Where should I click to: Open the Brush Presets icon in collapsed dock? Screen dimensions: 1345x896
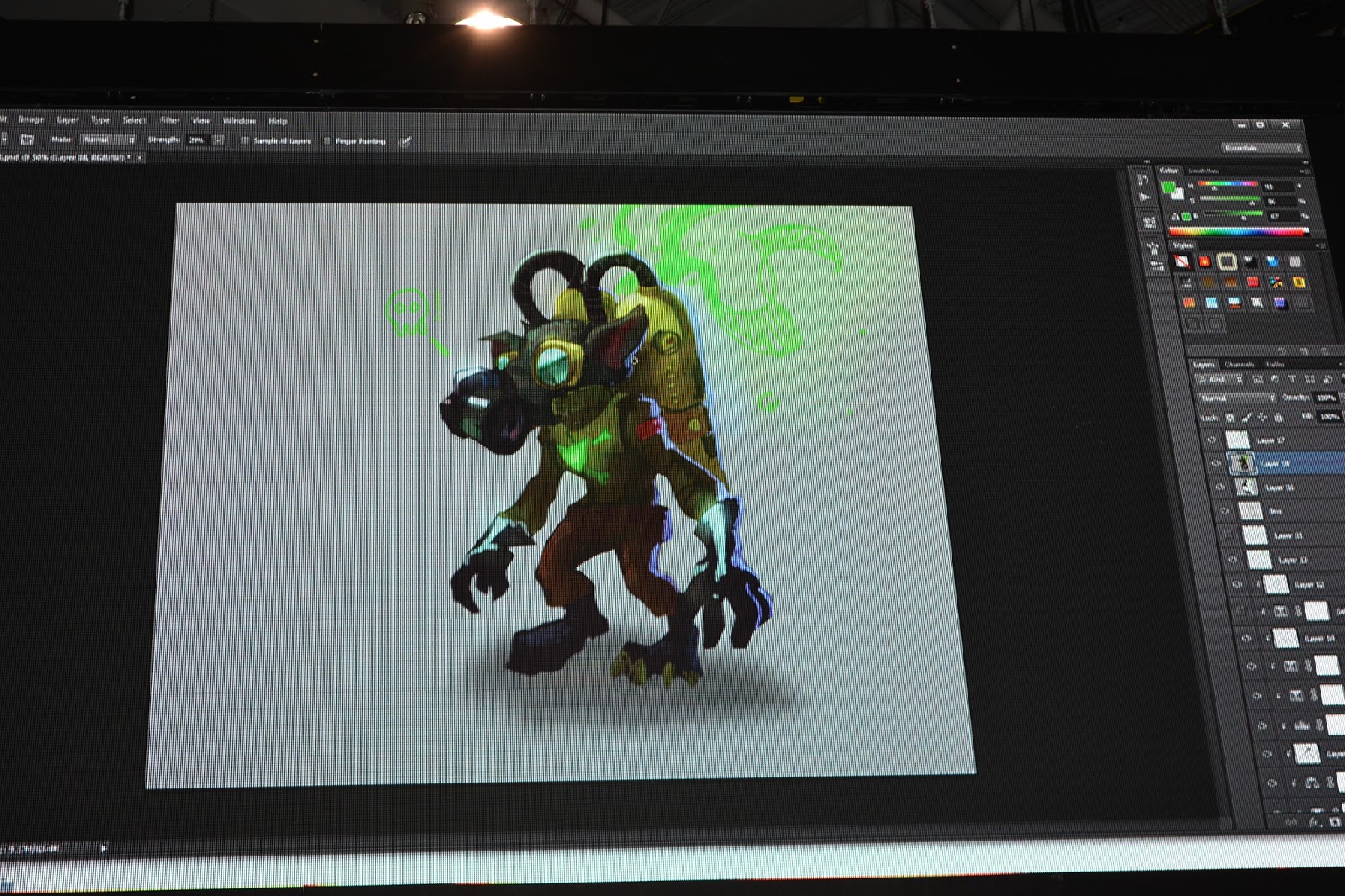click(x=1148, y=222)
